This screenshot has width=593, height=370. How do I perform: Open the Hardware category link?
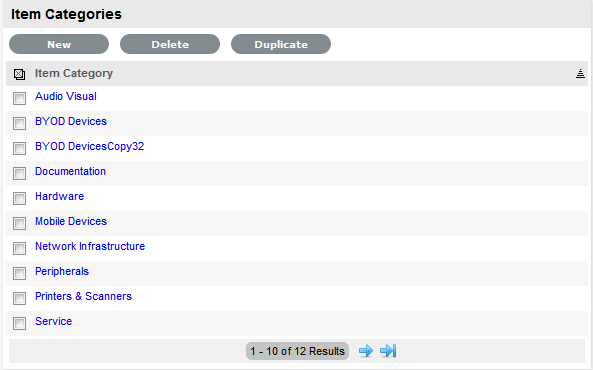pos(59,196)
